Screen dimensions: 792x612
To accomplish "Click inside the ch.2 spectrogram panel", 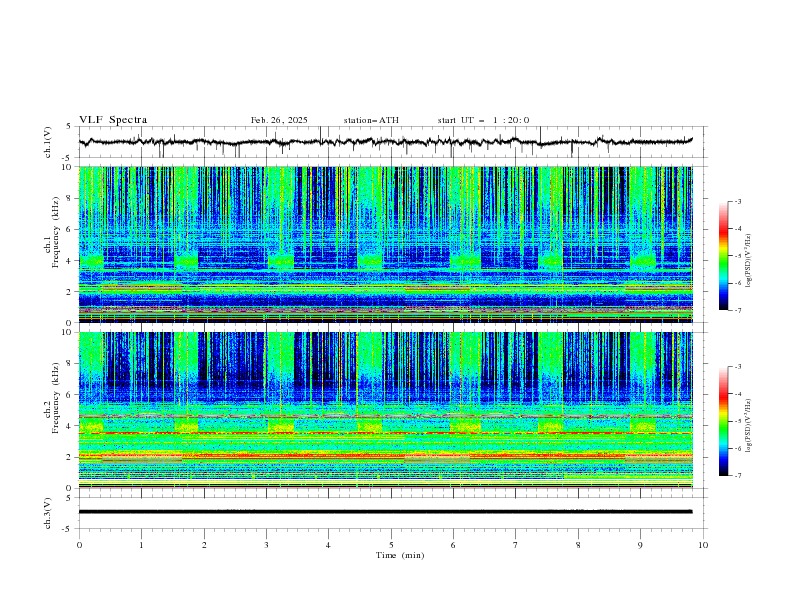I will [x=385, y=410].
